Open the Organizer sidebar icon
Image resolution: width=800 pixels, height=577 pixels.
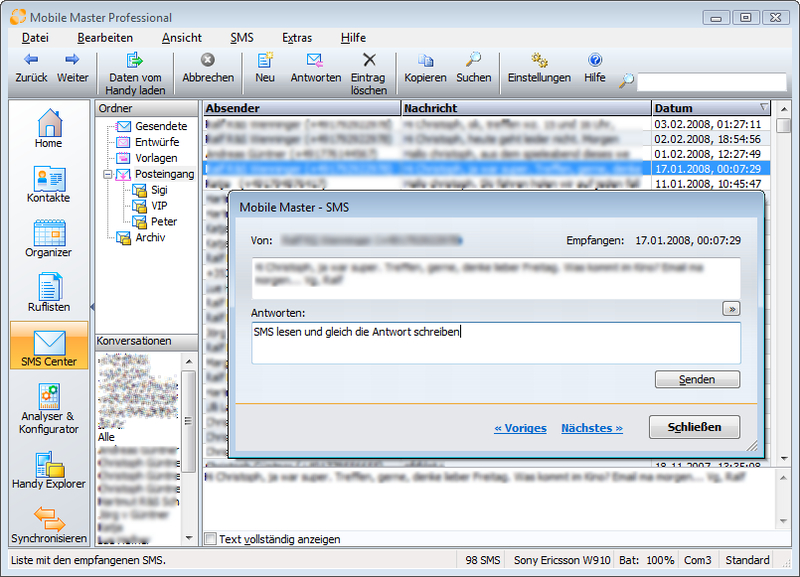49,233
